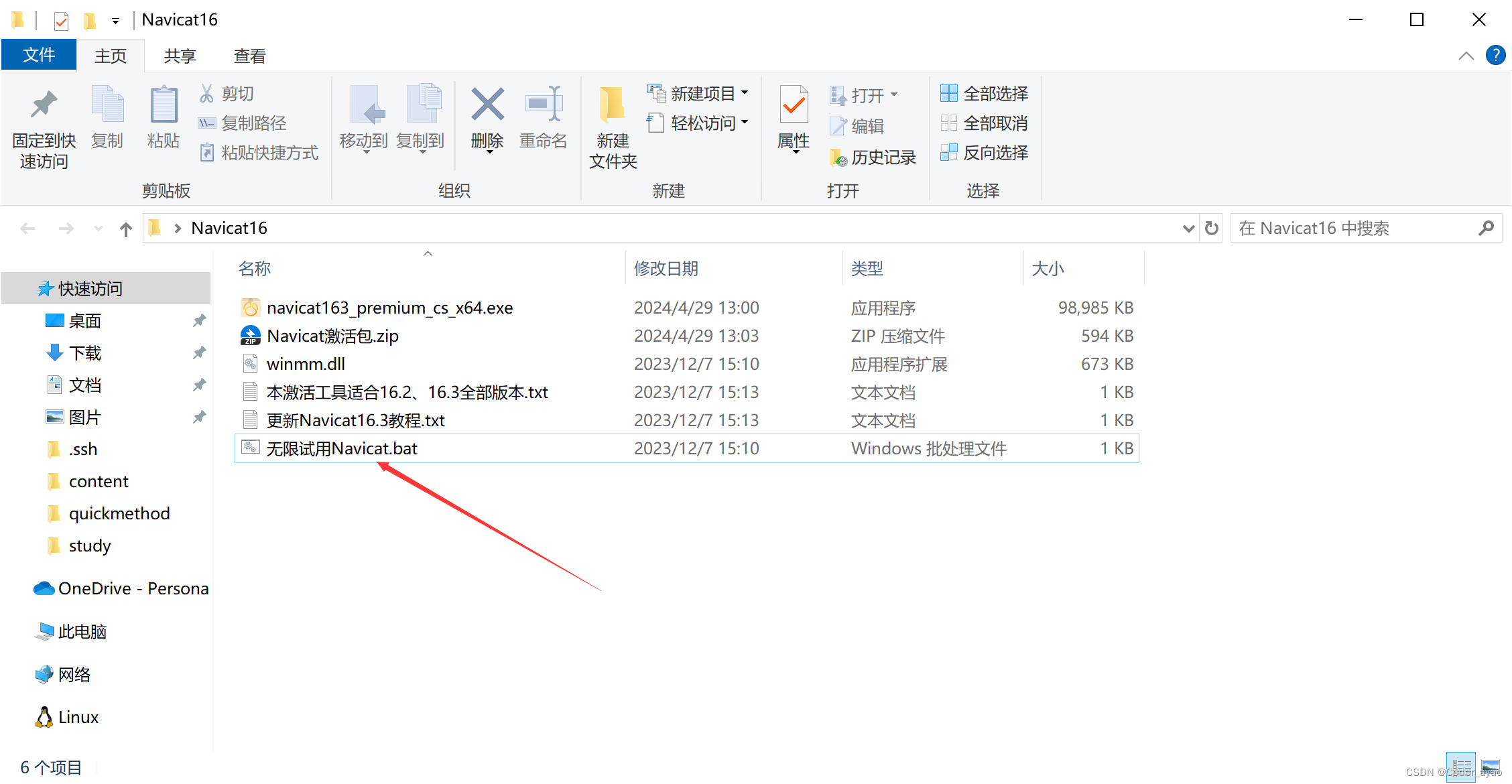Open the Quick Access Toolbar customize dropdown

pyautogui.click(x=115, y=21)
